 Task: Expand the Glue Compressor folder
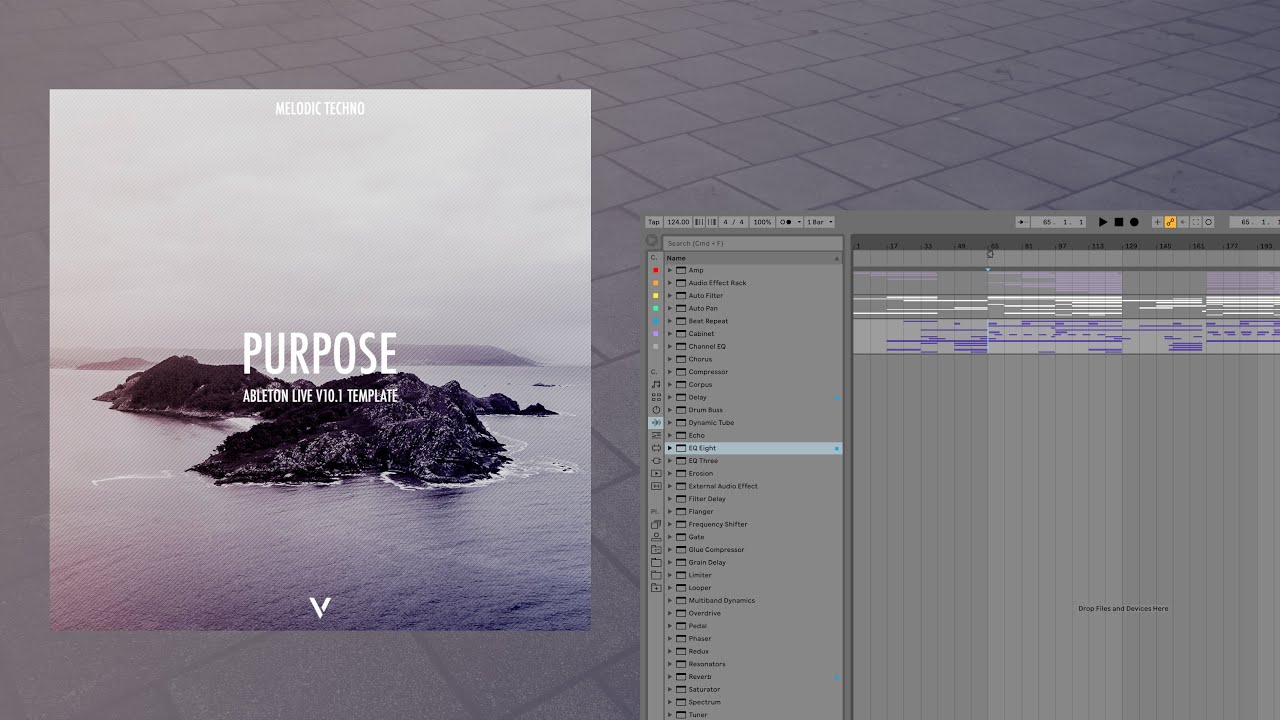[670, 550]
